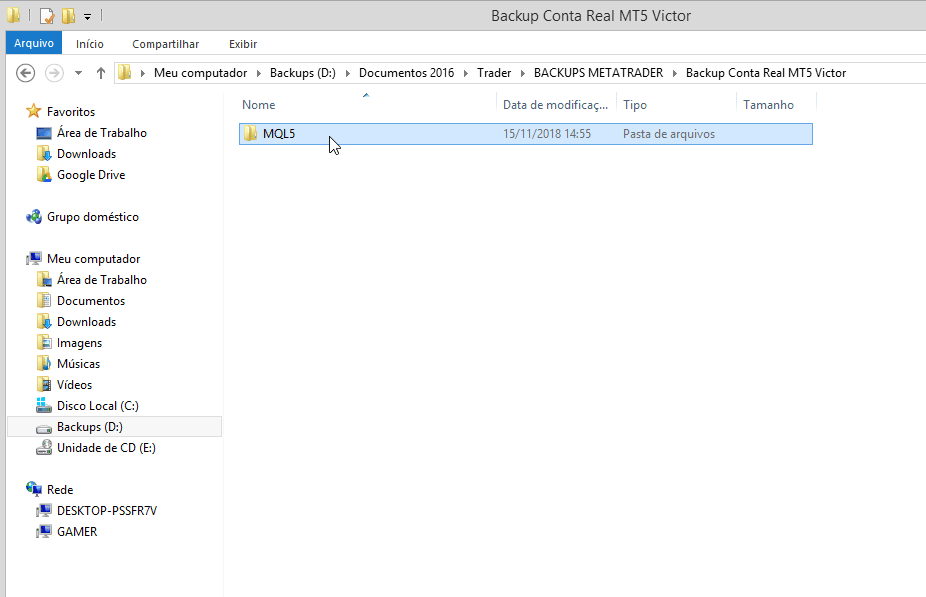Click Meu computador in the address breadcrumb
Image resolution: width=926 pixels, height=597 pixels.
[x=200, y=73]
